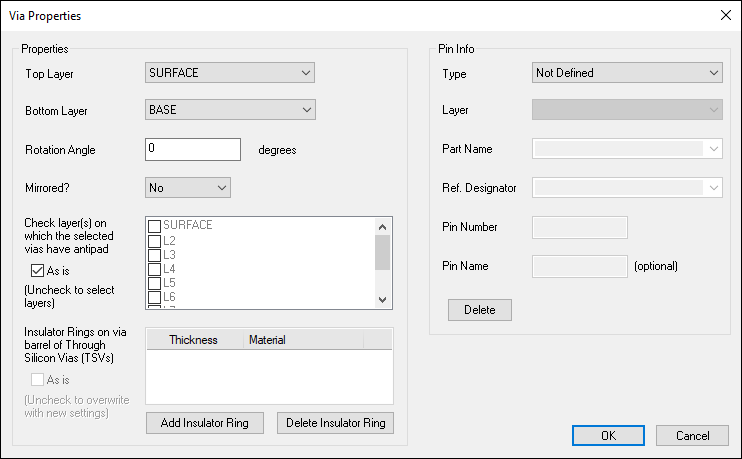The image size is (742, 459).
Task: Click the Rotation Angle input field
Action: (x=193, y=149)
